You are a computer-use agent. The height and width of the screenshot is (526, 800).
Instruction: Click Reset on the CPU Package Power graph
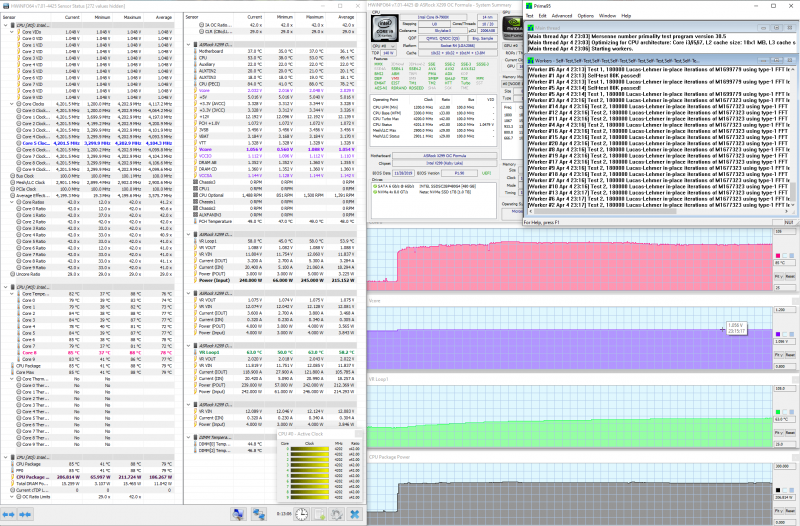coord(790,511)
